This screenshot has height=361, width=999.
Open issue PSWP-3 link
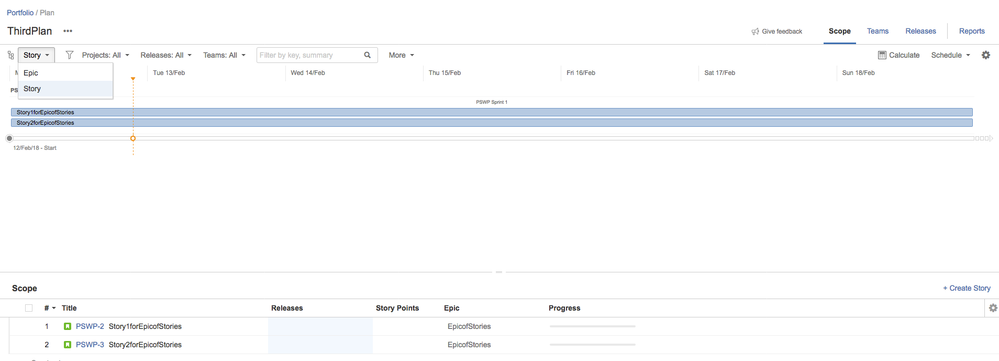90,344
